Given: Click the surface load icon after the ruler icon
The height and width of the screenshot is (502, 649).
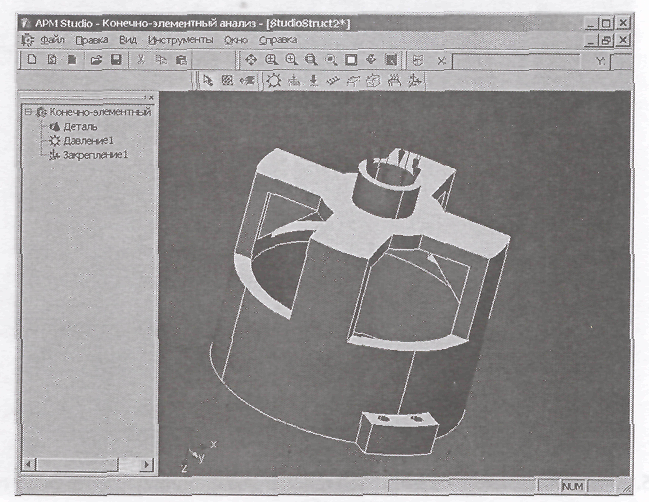Looking at the screenshot, I should click(353, 80).
